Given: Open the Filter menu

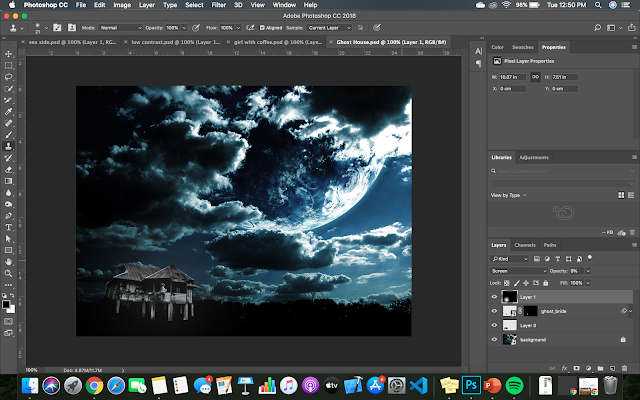Looking at the screenshot, I should tap(218, 5).
